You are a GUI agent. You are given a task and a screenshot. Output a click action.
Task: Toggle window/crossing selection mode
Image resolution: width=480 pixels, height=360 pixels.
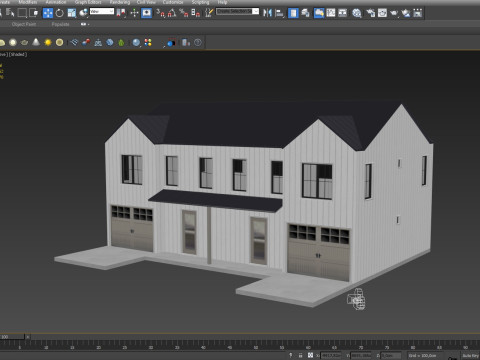(34, 13)
